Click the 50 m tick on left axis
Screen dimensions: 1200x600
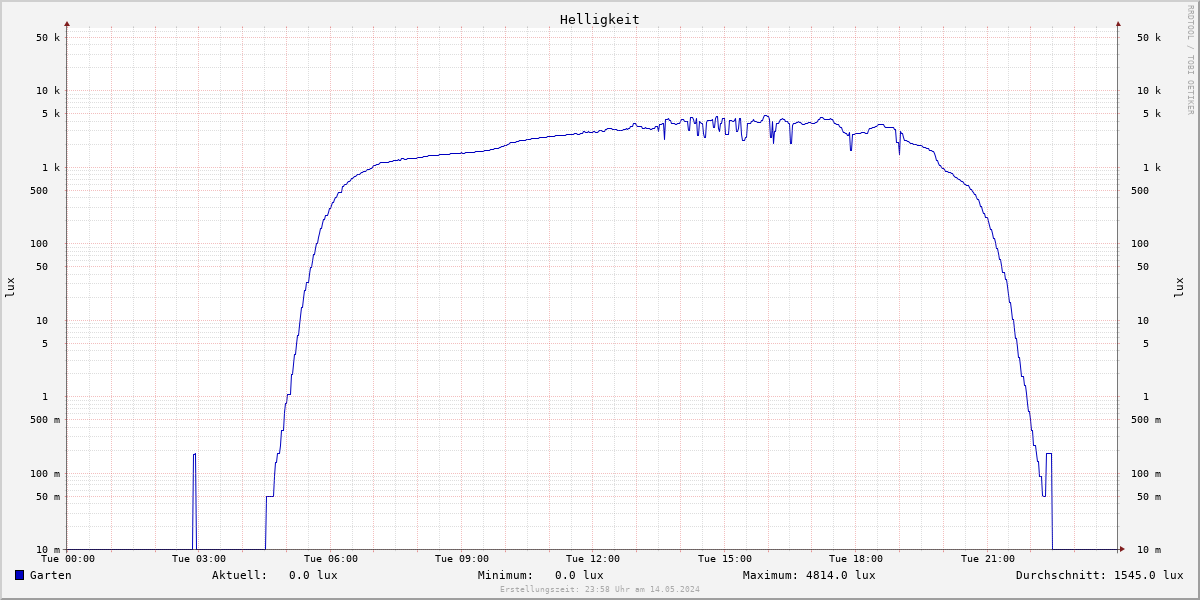[x=48, y=497]
